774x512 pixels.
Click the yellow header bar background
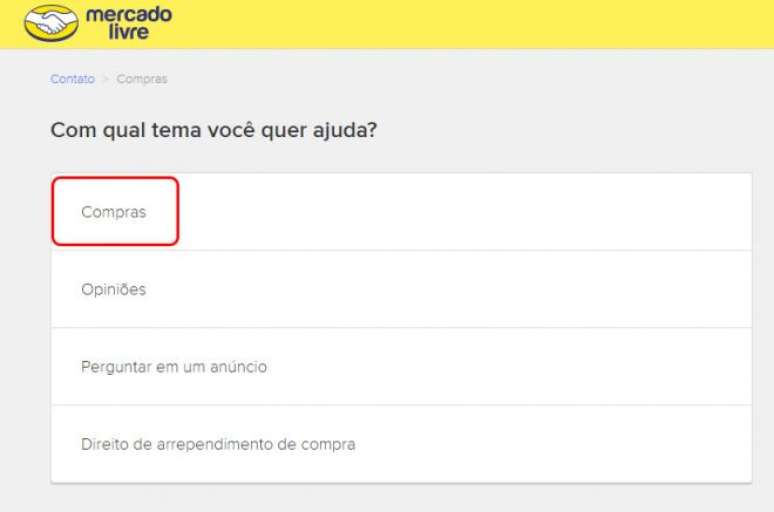coord(469,24)
